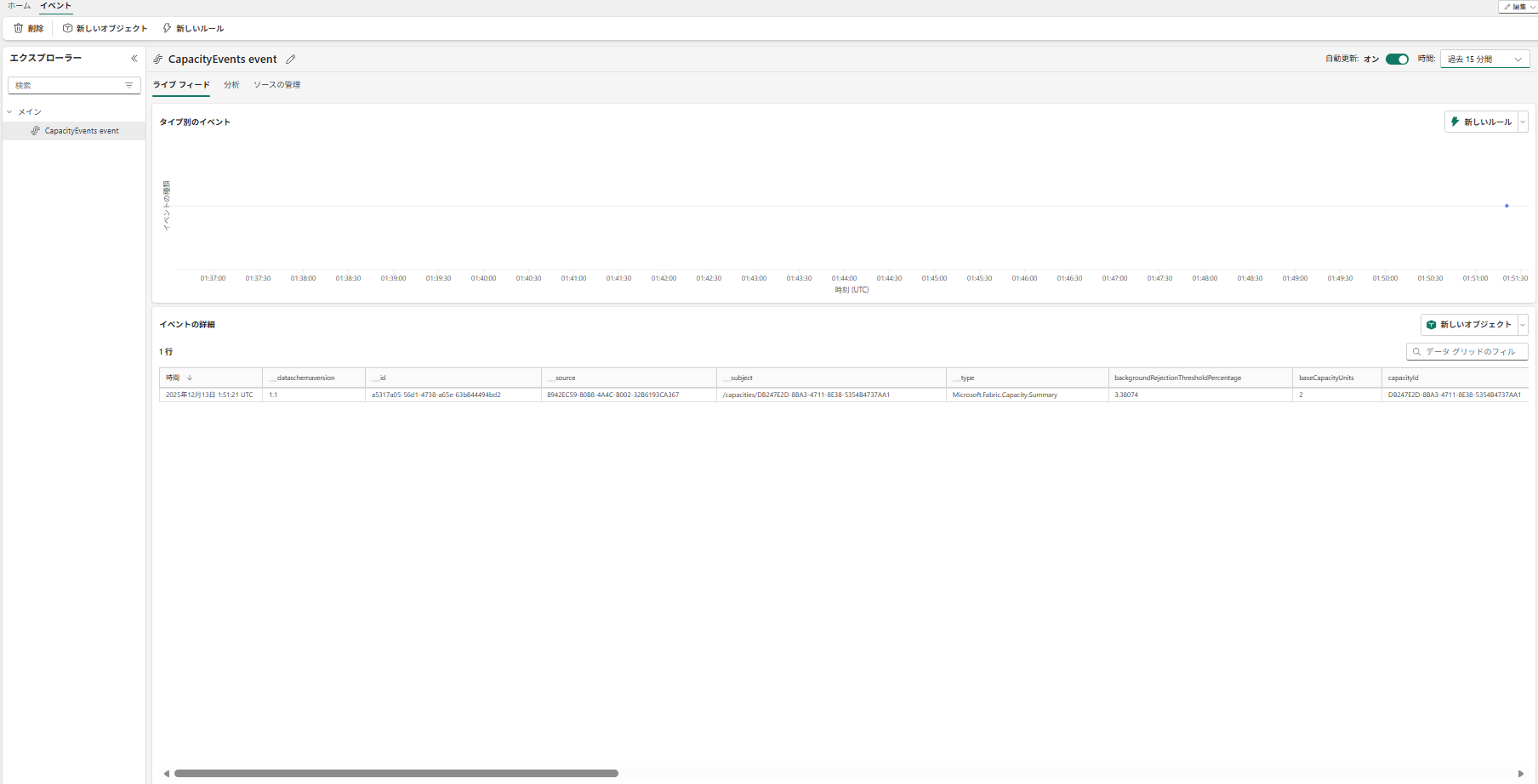Click 新しいルール button in chart panel
This screenshot has height=784, width=1538.
point(1481,122)
